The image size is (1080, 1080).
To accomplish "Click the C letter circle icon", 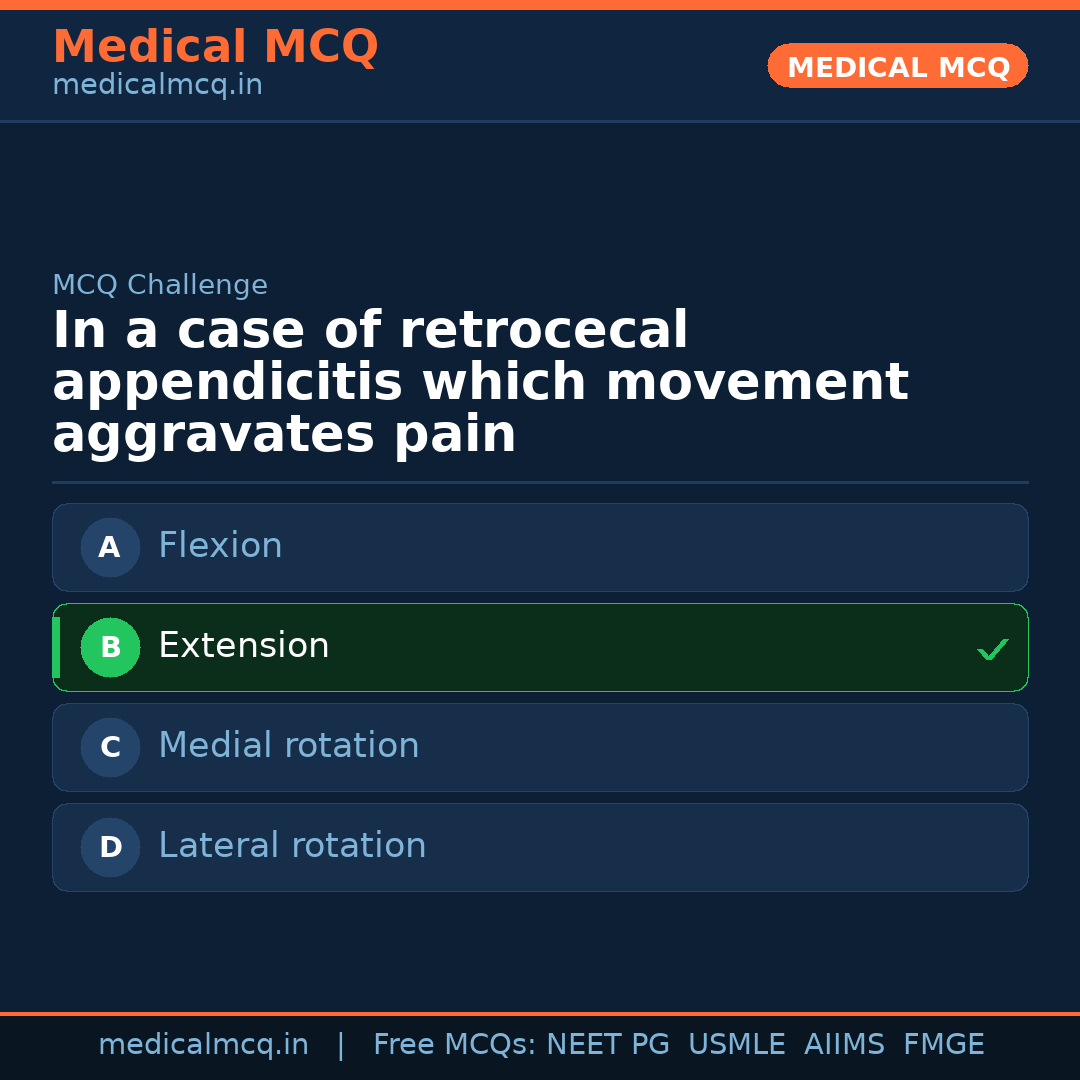I will [x=110, y=747].
